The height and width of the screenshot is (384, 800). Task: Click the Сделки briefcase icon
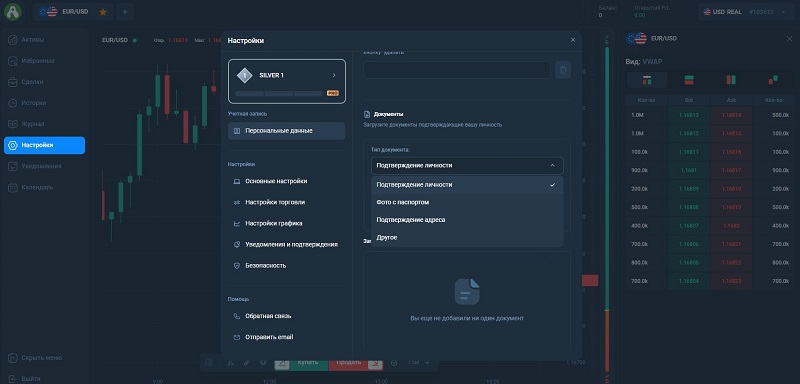[13, 82]
